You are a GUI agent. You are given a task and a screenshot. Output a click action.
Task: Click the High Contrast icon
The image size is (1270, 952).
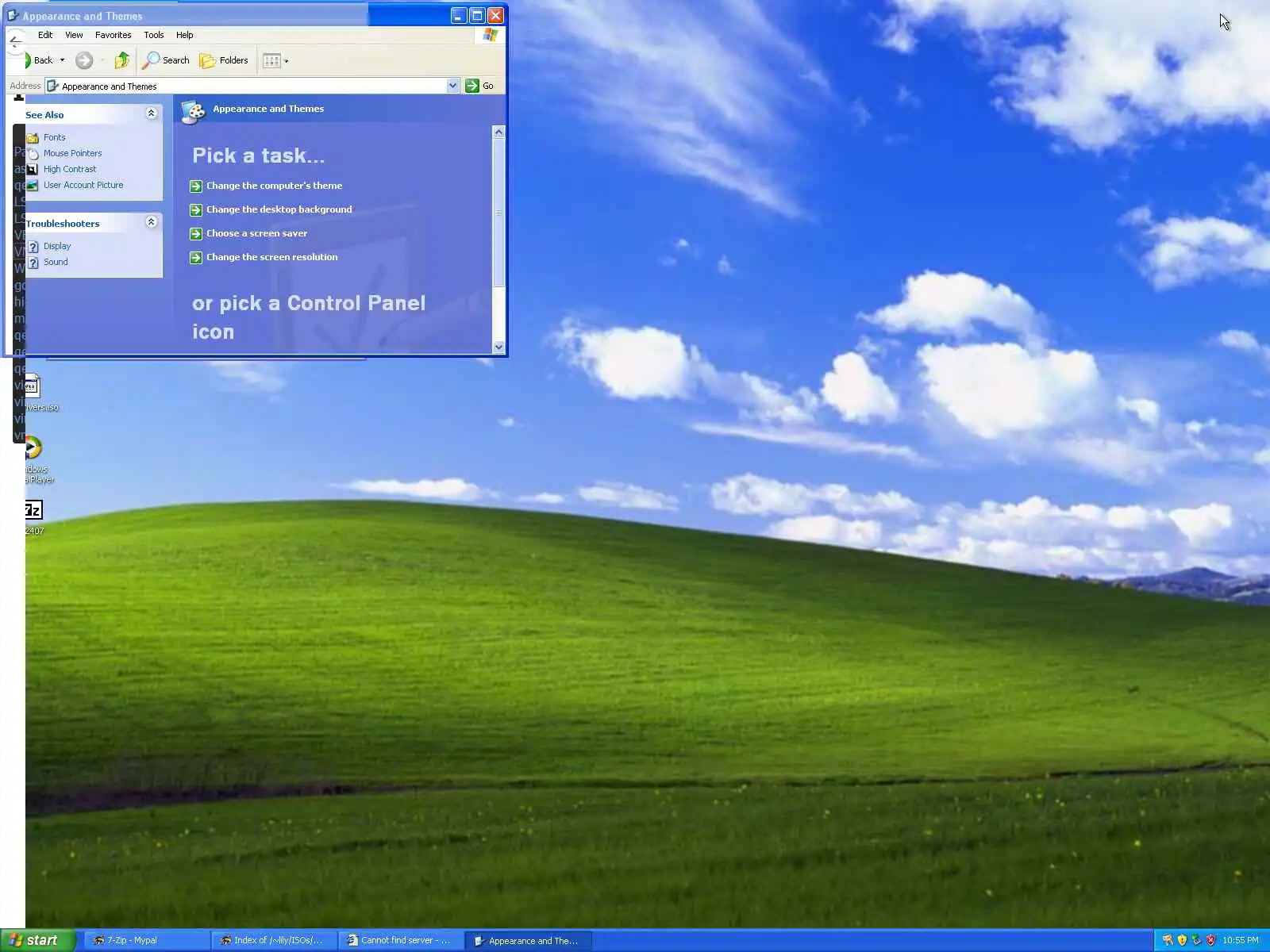33,170
